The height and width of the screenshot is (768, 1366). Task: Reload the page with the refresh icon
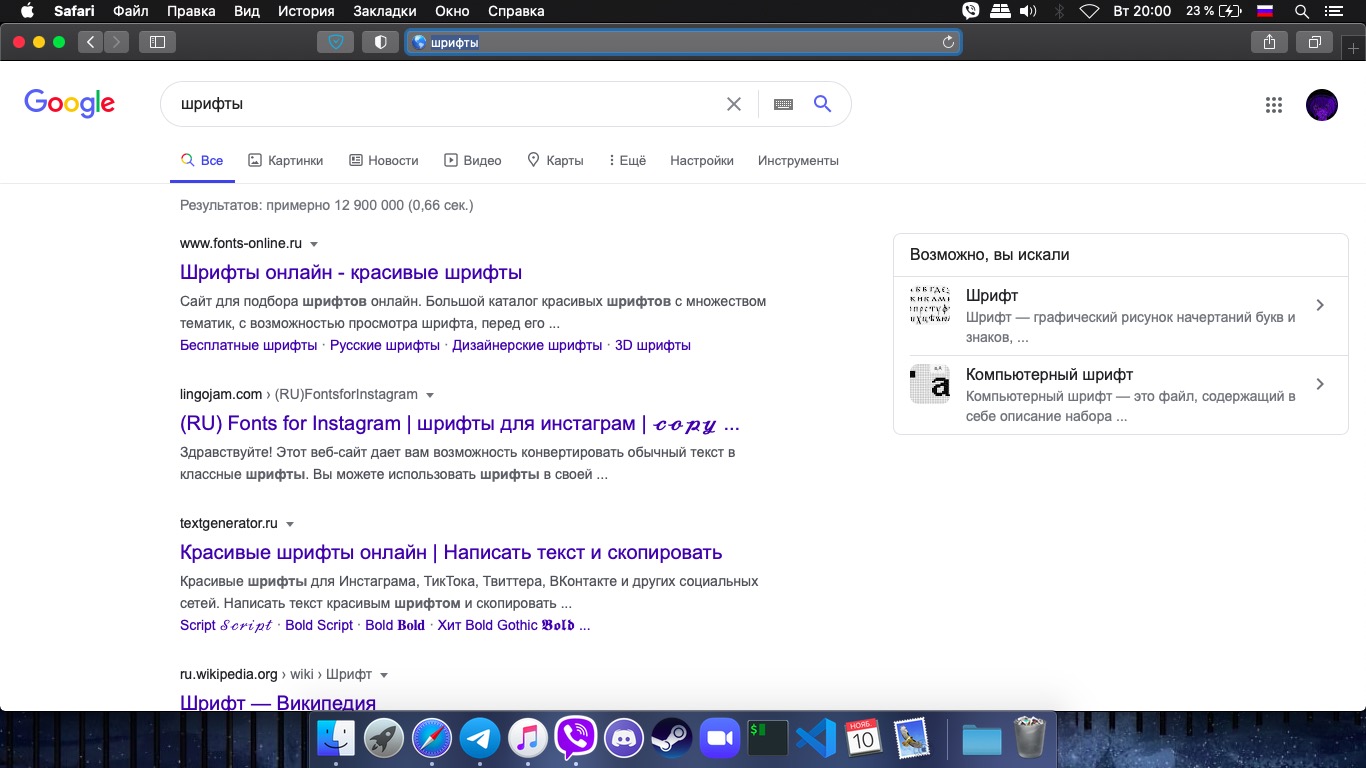948,42
